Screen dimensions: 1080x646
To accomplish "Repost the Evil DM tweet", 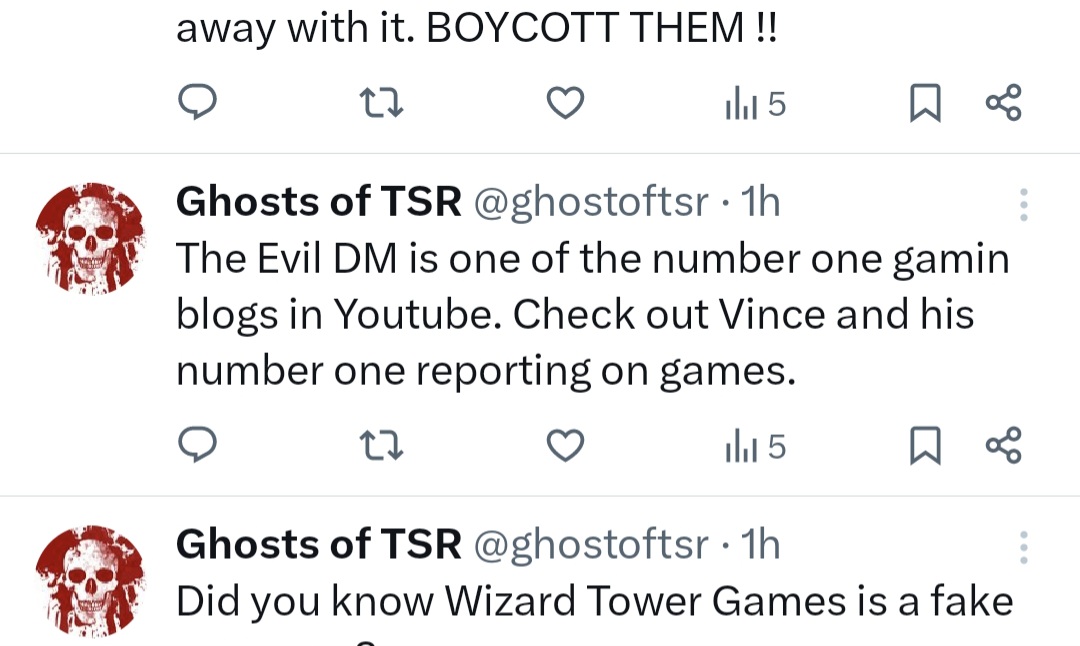I will coord(382,446).
